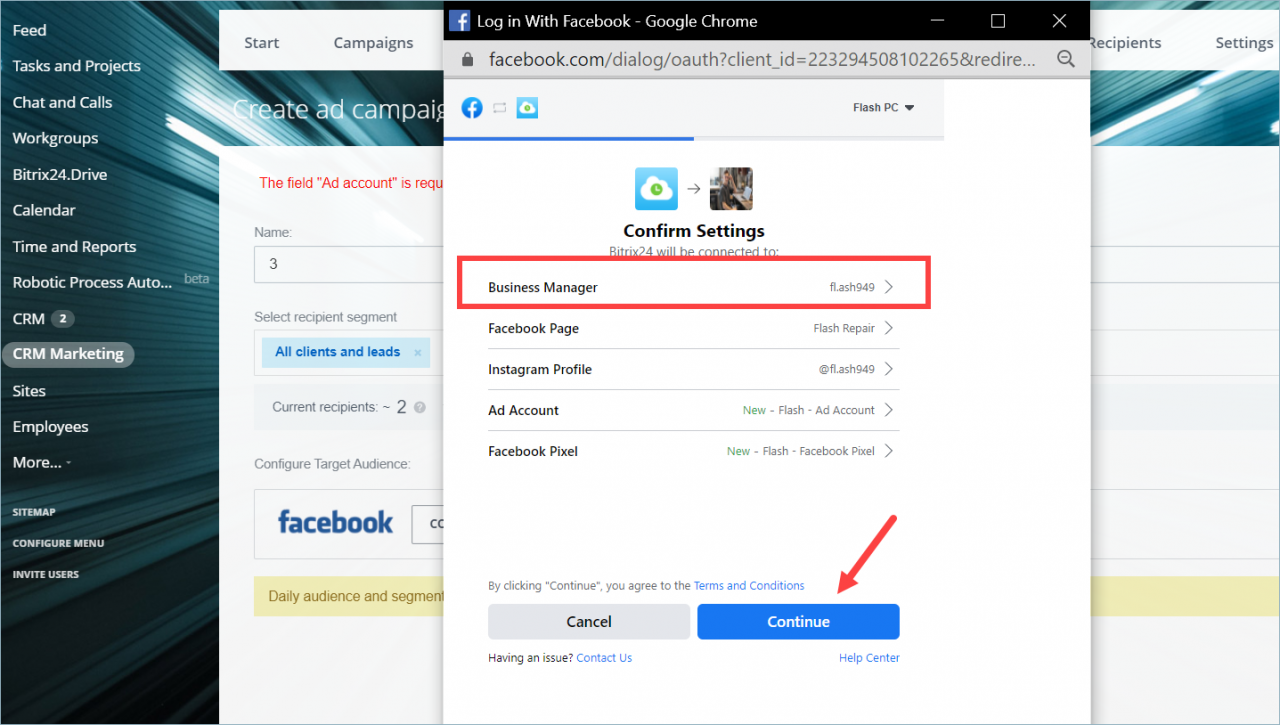
Task: Open Robotic Process Automation in sidebar
Action: pos(92,282)
